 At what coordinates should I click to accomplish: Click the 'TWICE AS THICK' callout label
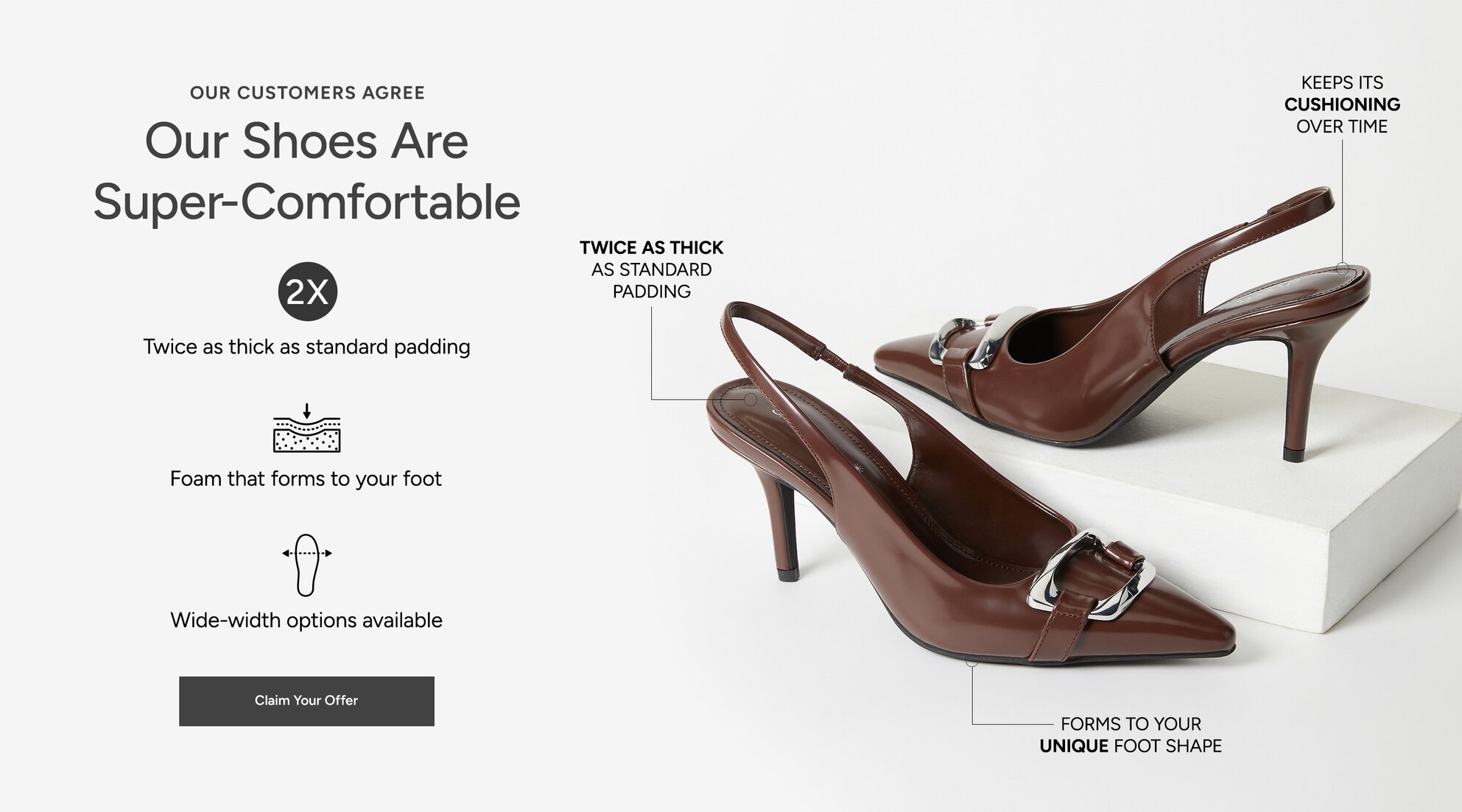651,247
